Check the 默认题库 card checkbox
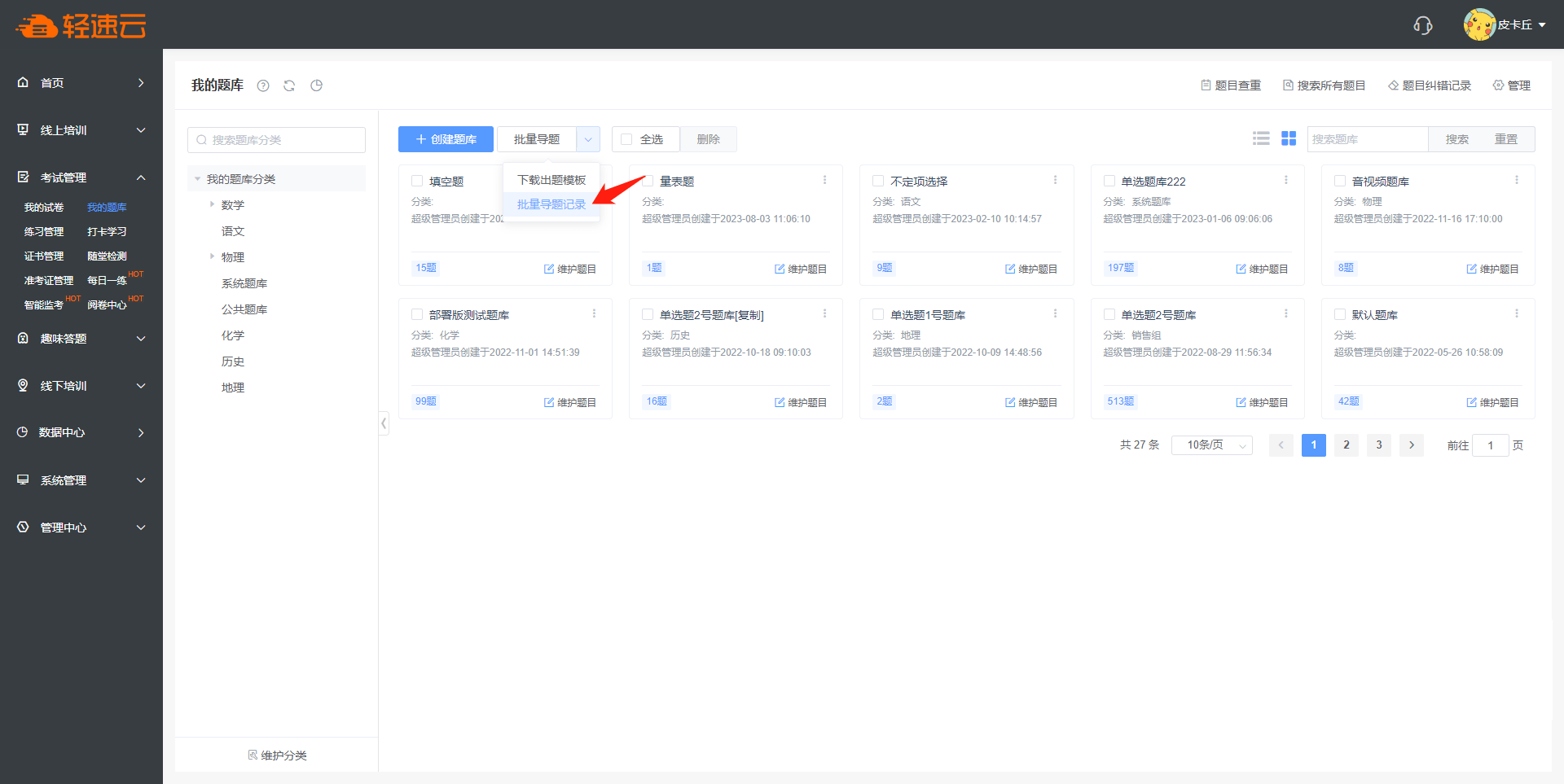The image size is (1564, 784). tap(1339, 314)
